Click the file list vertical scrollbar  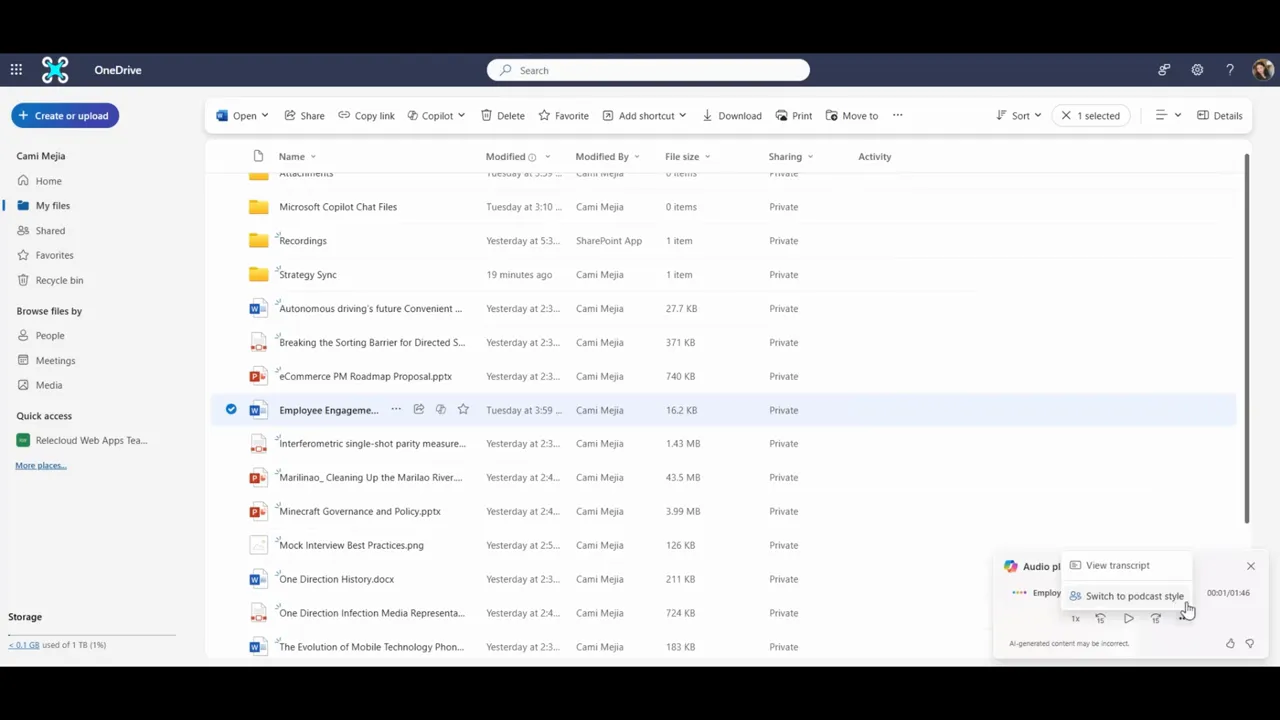(x=1246, y=338)
